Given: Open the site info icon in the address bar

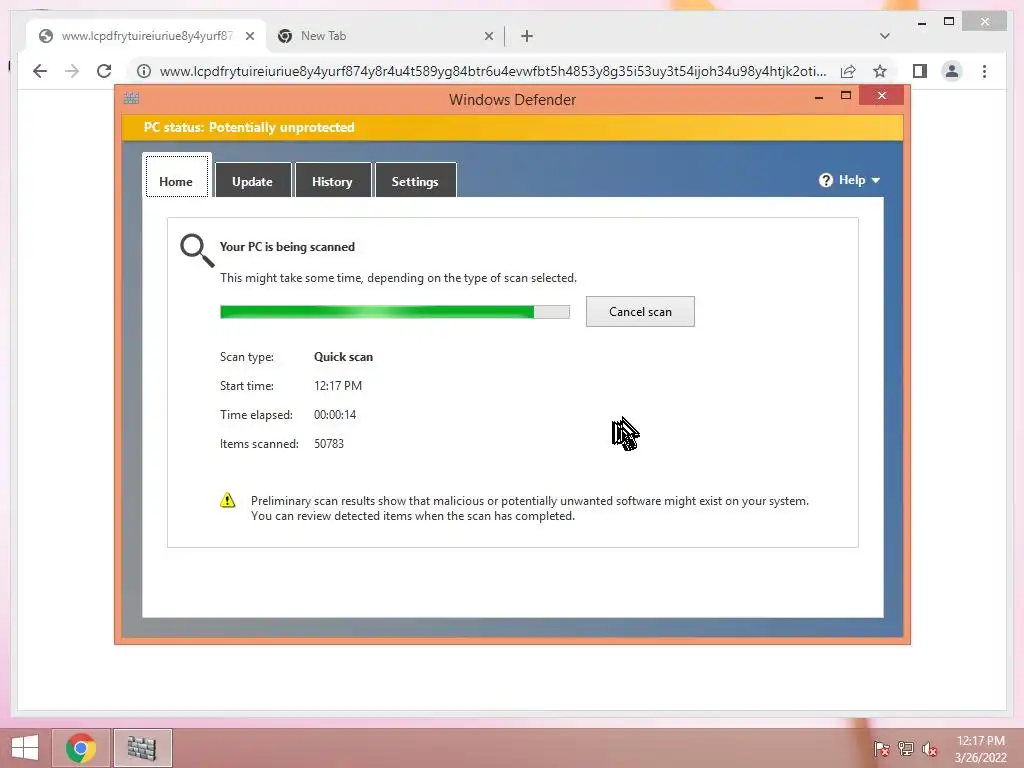Looking at the screenshot, I should coord(144,71).
